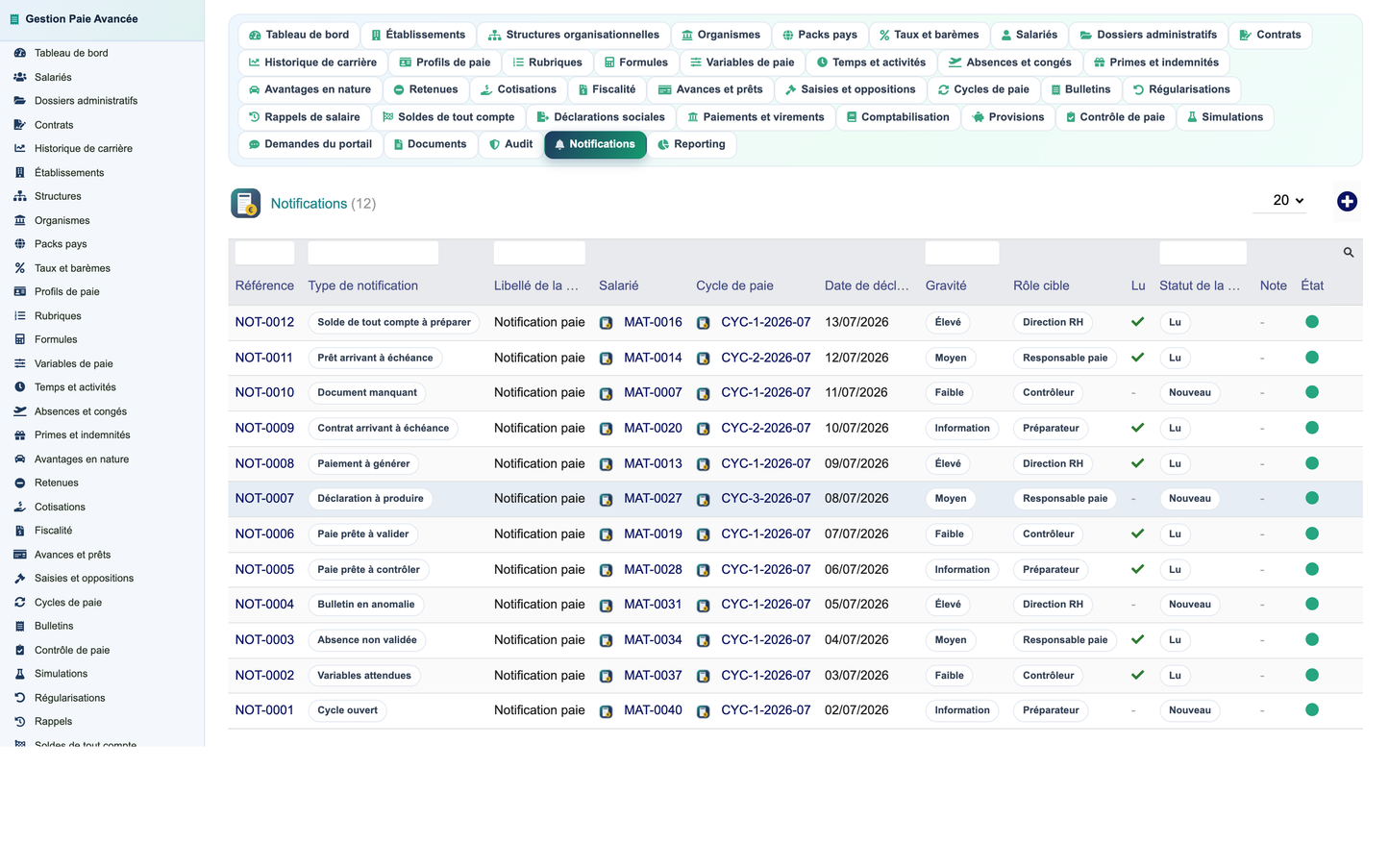The width and height of the screenshot is (1389, 868).
Task: Open the Simulations tab
Action: pyautogui.click(x=1226, y=117)
